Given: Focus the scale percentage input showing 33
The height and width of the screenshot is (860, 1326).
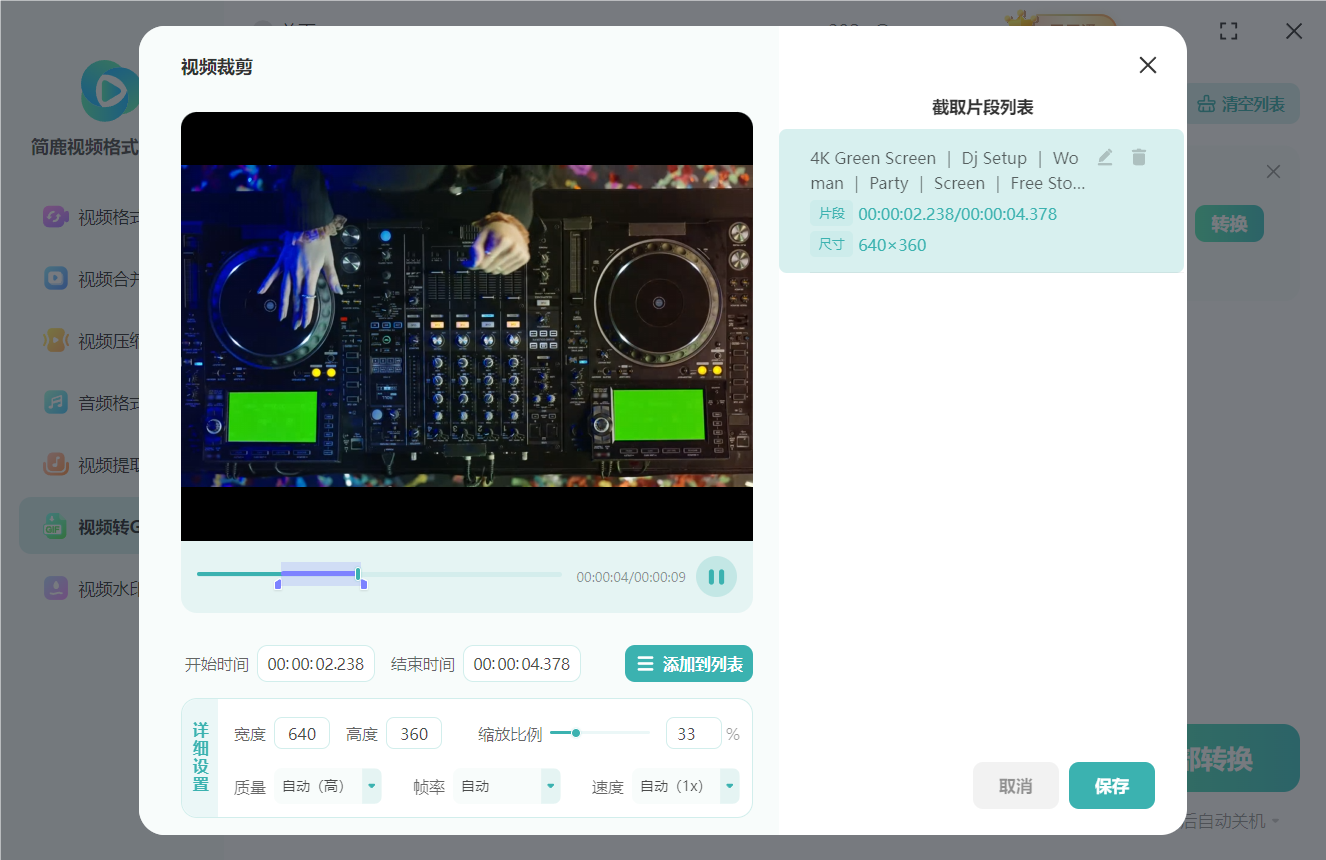Looking at the screenshot, I should tap(694, 734).
